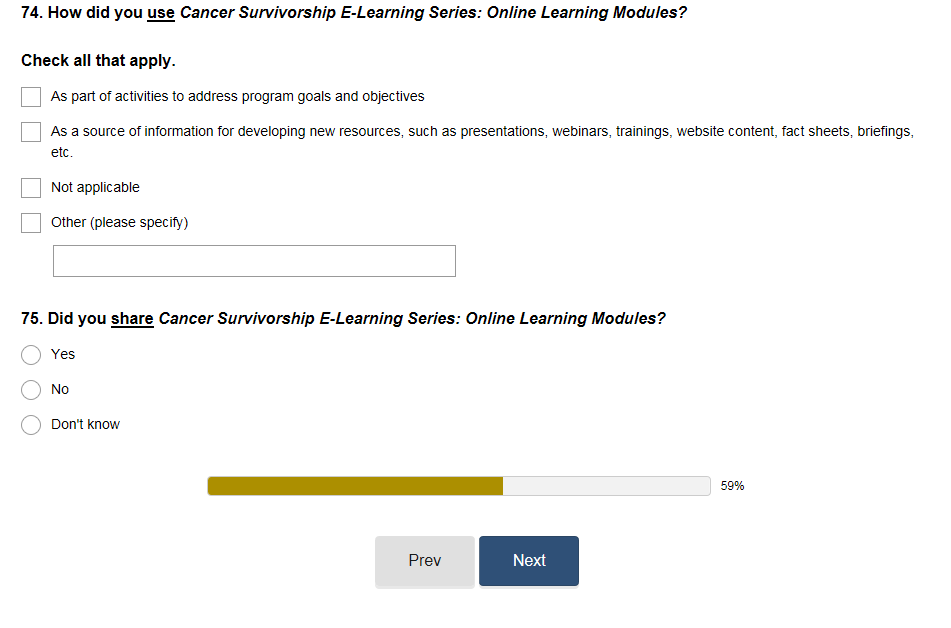The width and height of the screenshot is (951, 628).
Task: Select the Yes radio button
Action: (31, 355)
